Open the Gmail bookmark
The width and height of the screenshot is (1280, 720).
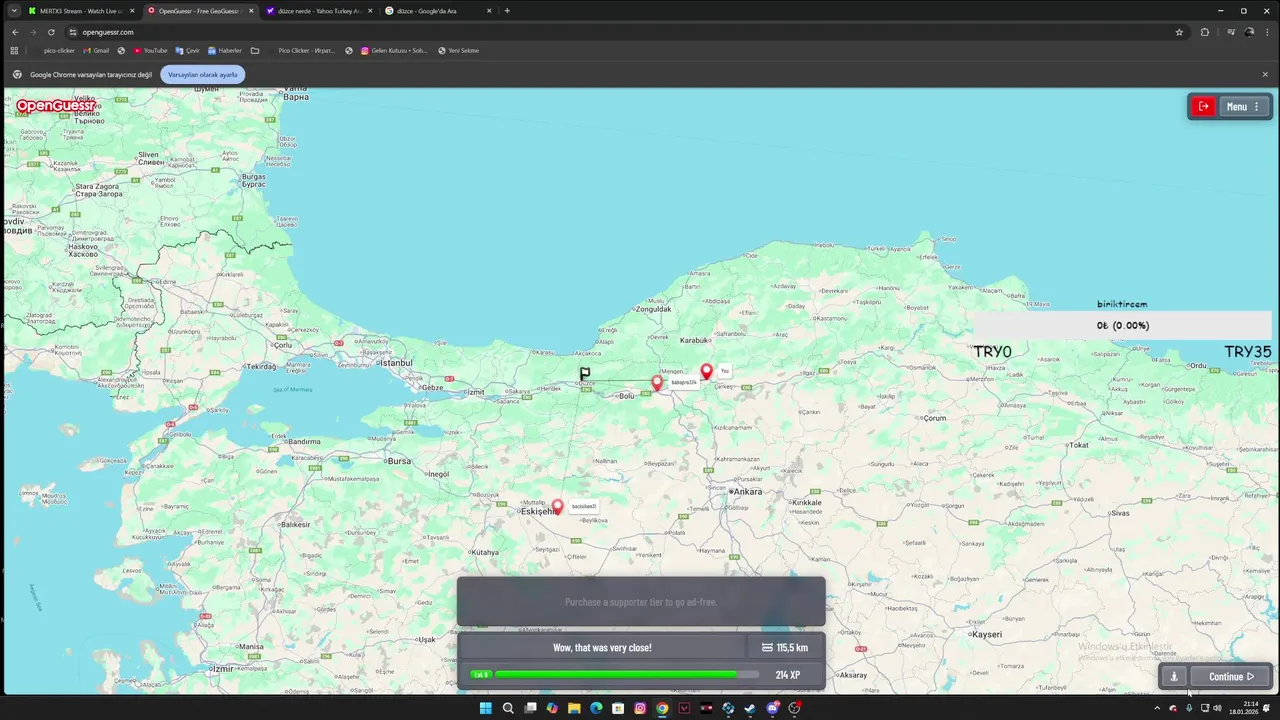pos(96,50)
